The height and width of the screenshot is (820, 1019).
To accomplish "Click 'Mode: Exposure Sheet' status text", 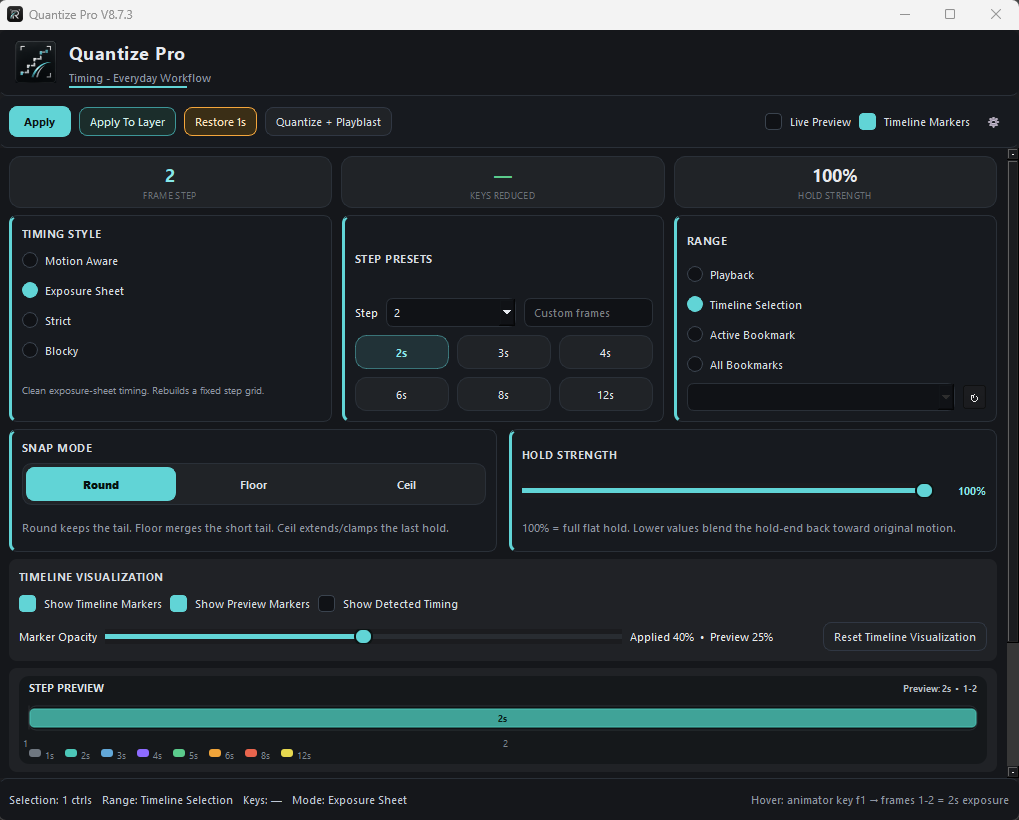I will pyautogui.click(x=349, y=800).
